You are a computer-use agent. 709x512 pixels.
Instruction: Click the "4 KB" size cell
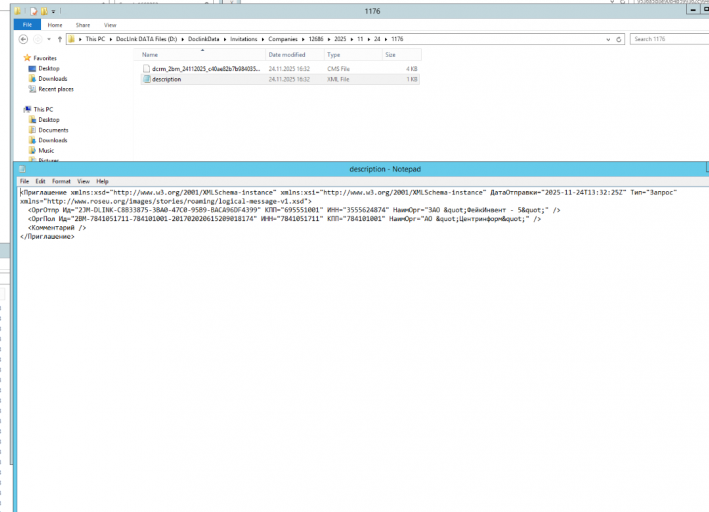(411, 69)
